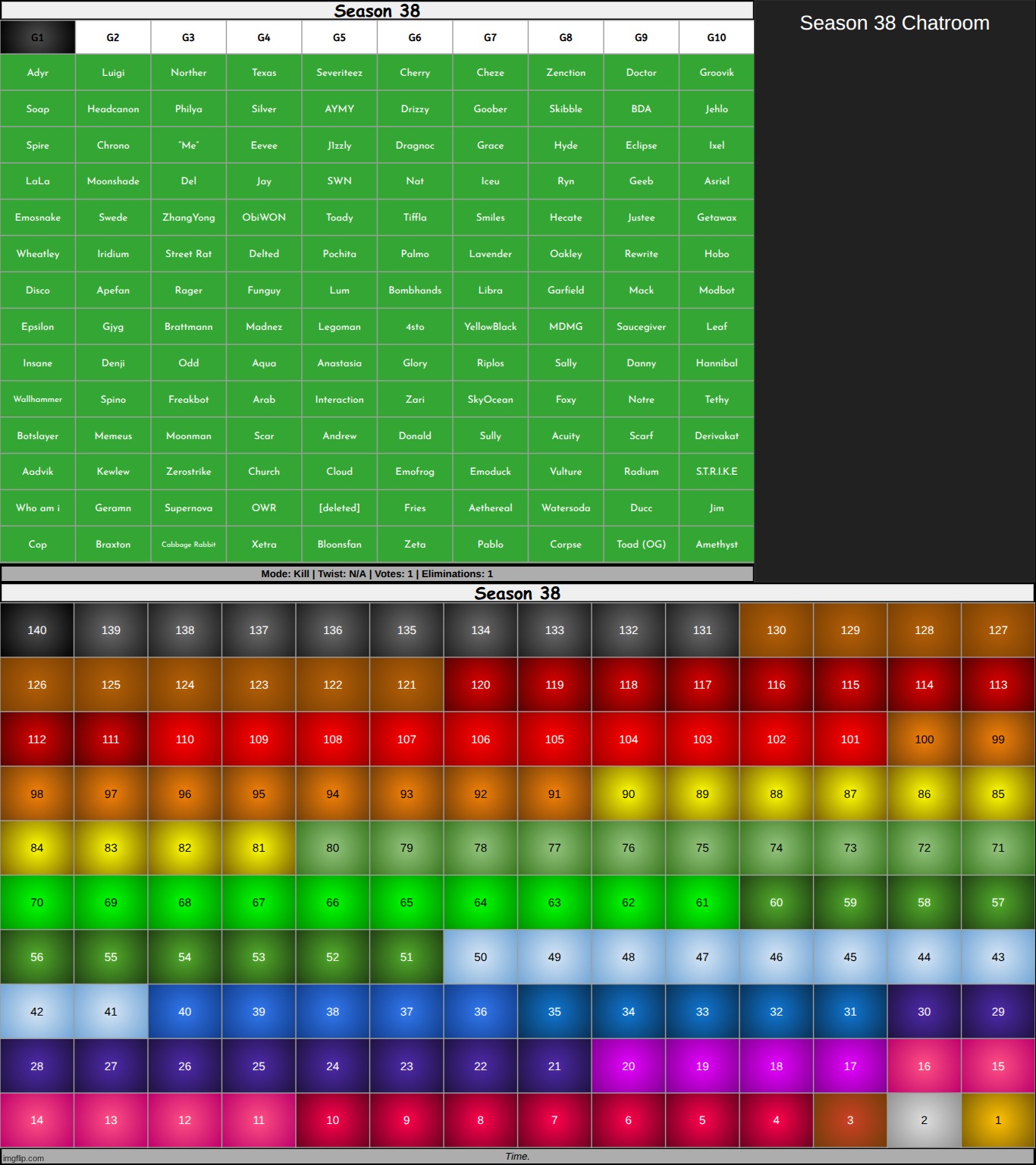Pick the Cabbage Rabbit cell

tap(188, 545)
